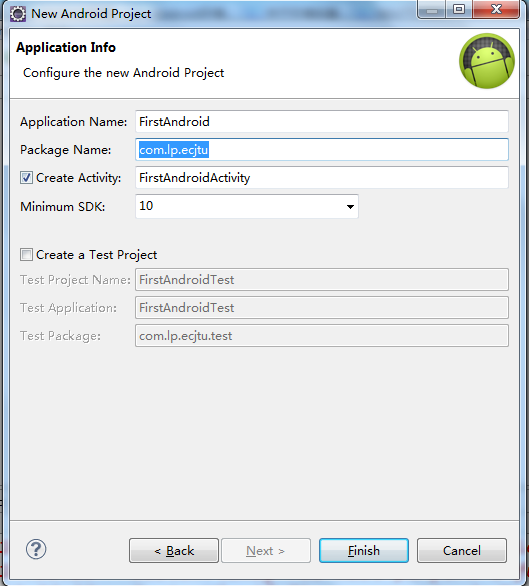This screenshot has width=529, height=586.
Task: Click the 'Package Name:' label
Action: (66, 150)
